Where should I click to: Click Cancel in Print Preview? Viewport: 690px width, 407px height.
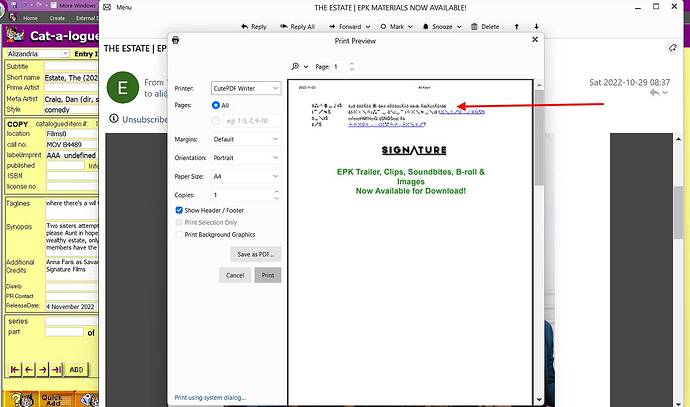(x=235, y=275)
